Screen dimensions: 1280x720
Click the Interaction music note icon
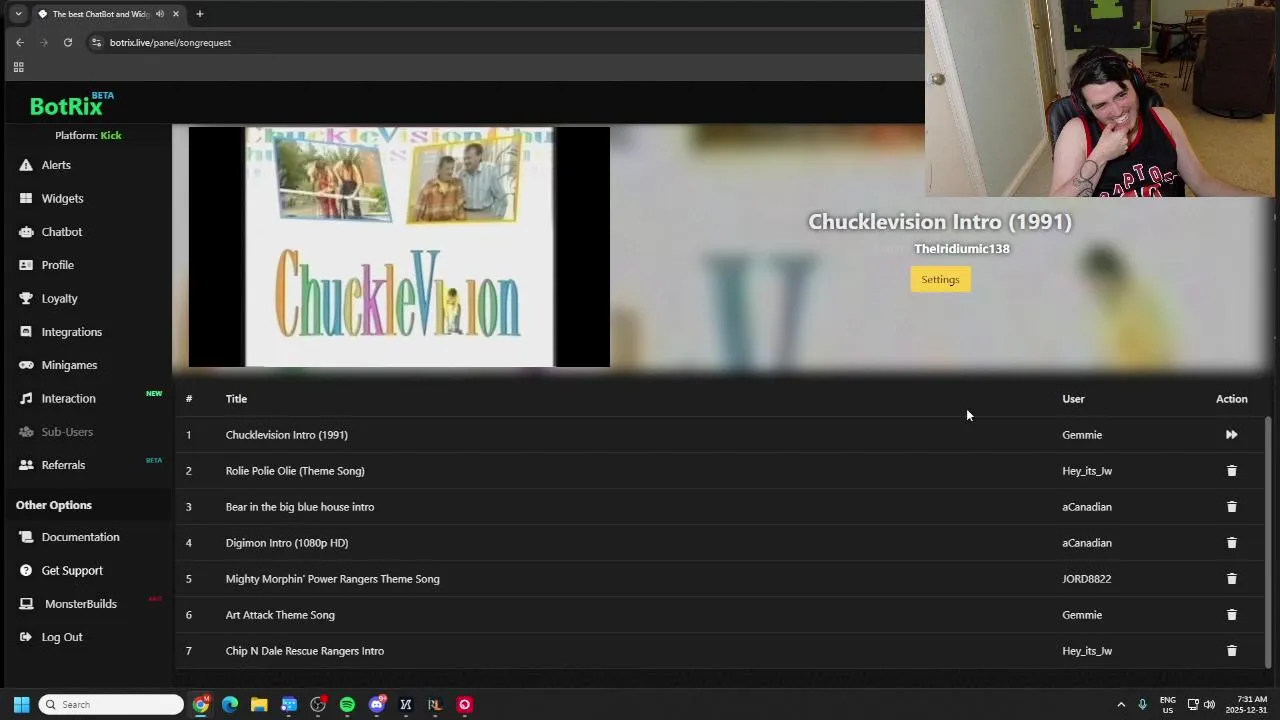tap(26, 398)
